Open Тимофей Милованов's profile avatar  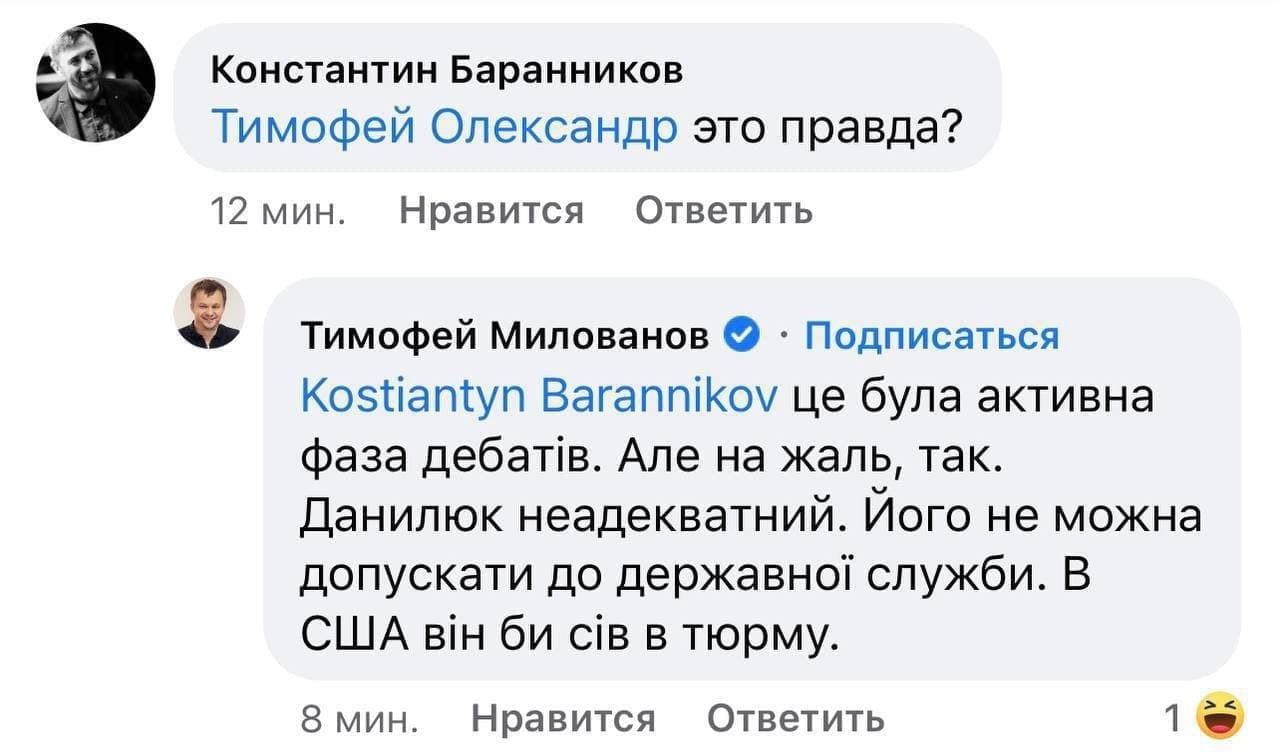209,313
